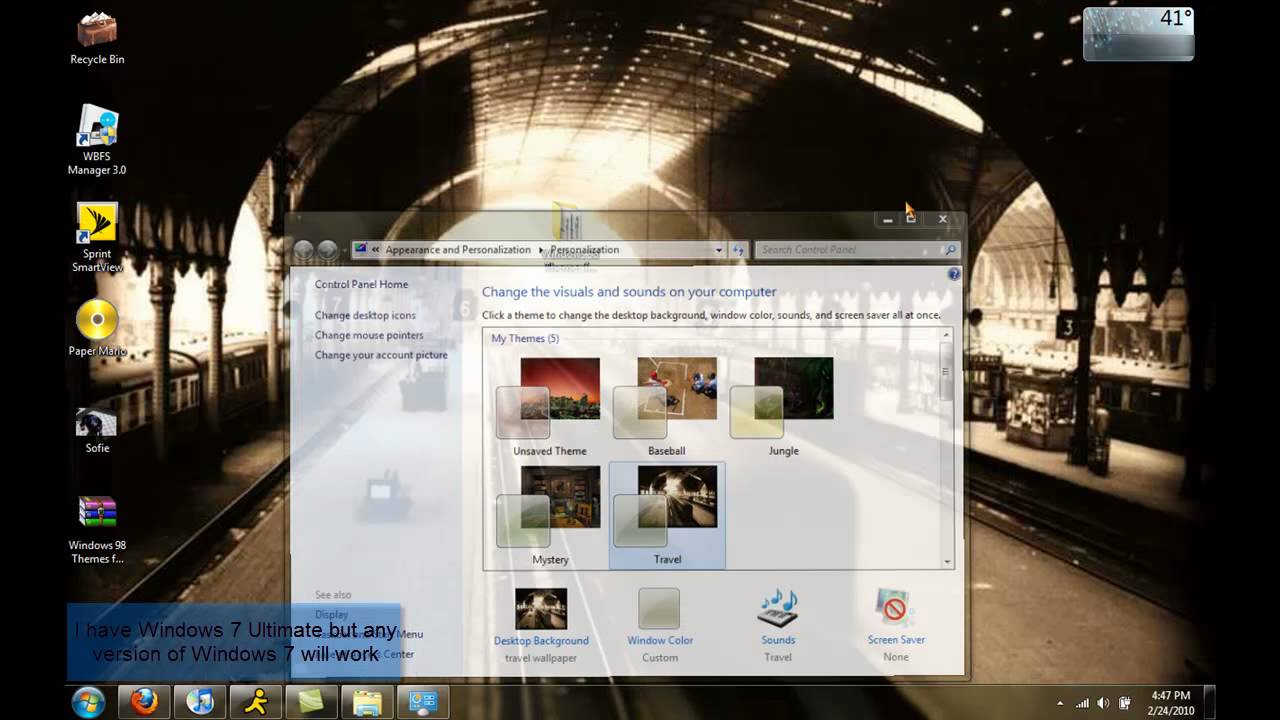
Task: Click the blue help question mark
Action: [954, 274]
